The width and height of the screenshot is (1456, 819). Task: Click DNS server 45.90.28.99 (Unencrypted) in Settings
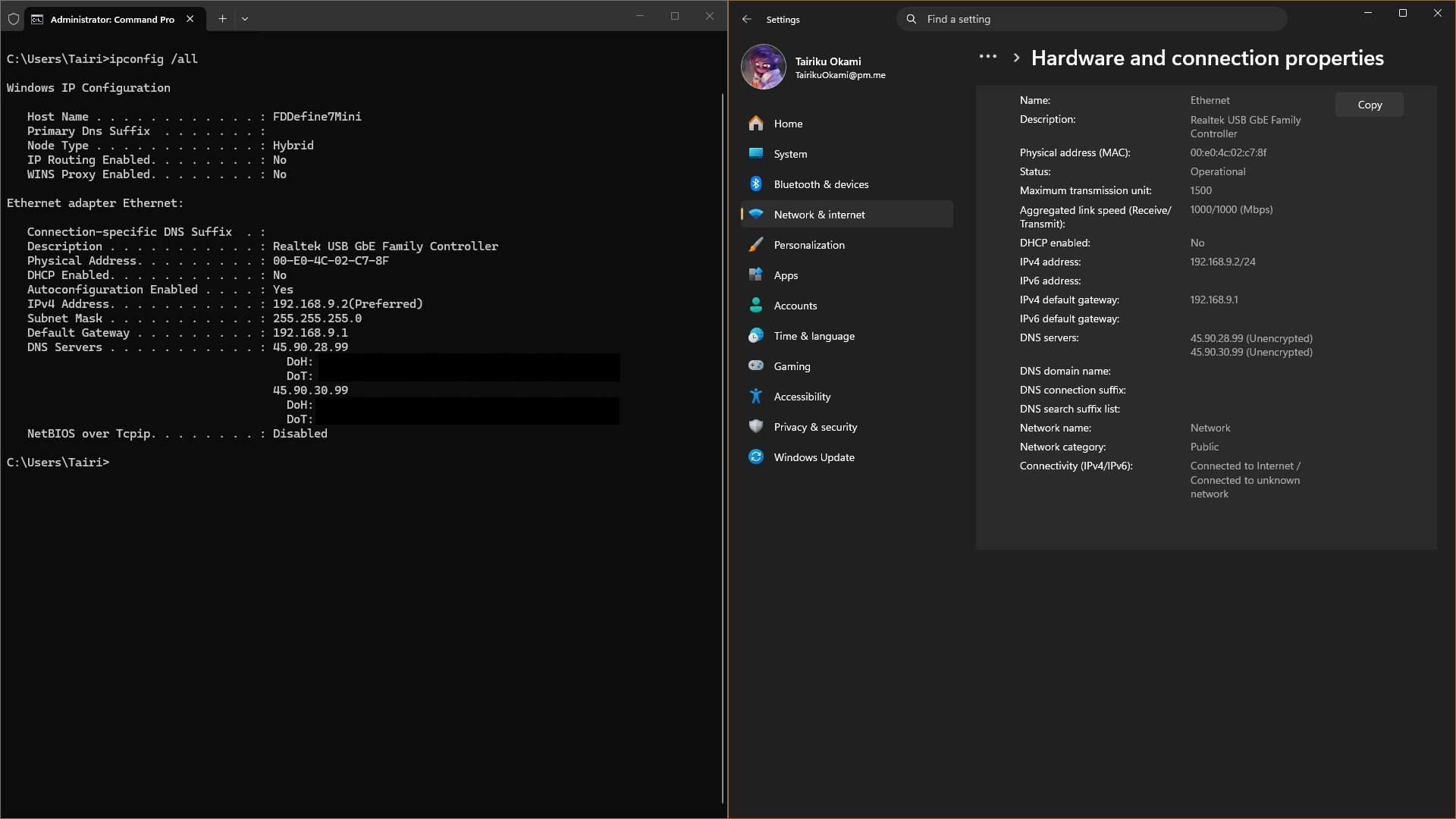click(1251, 338)
